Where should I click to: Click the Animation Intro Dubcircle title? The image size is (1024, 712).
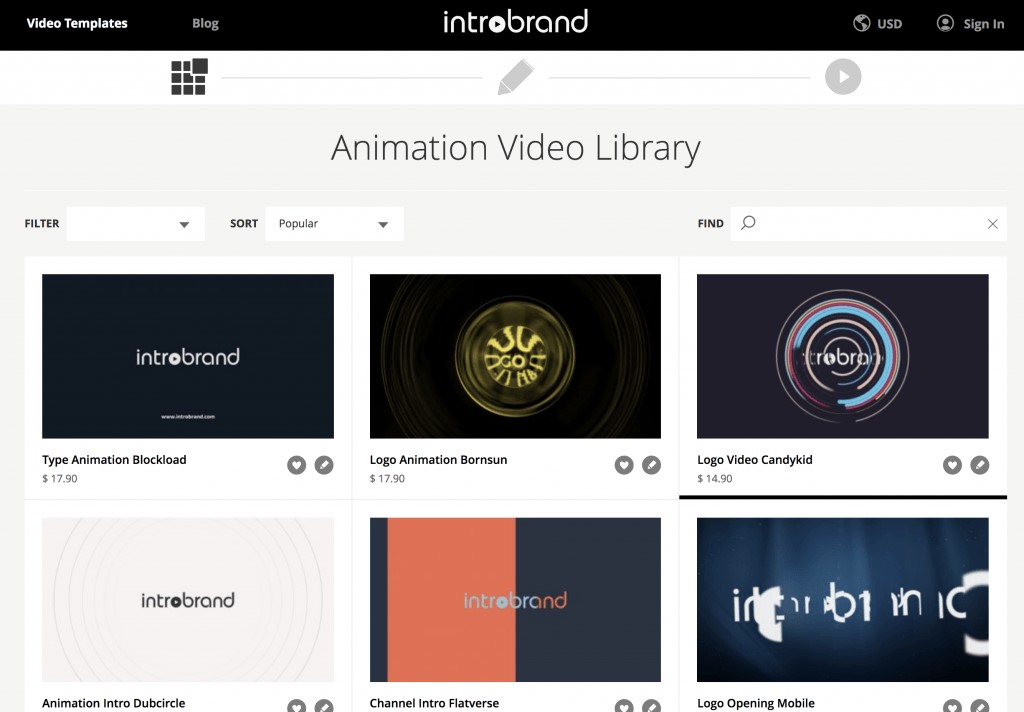click(x=114, y=704)
